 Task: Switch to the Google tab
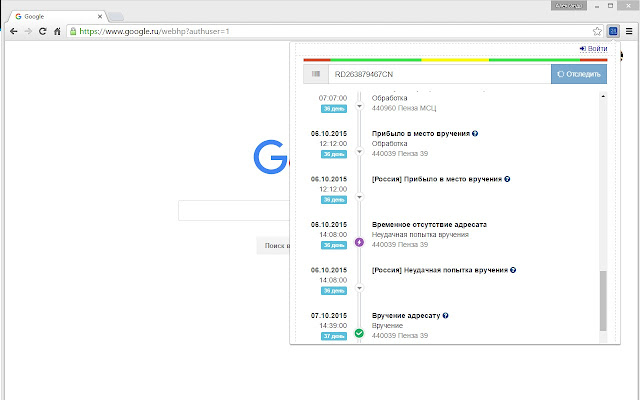coord(57,17)
